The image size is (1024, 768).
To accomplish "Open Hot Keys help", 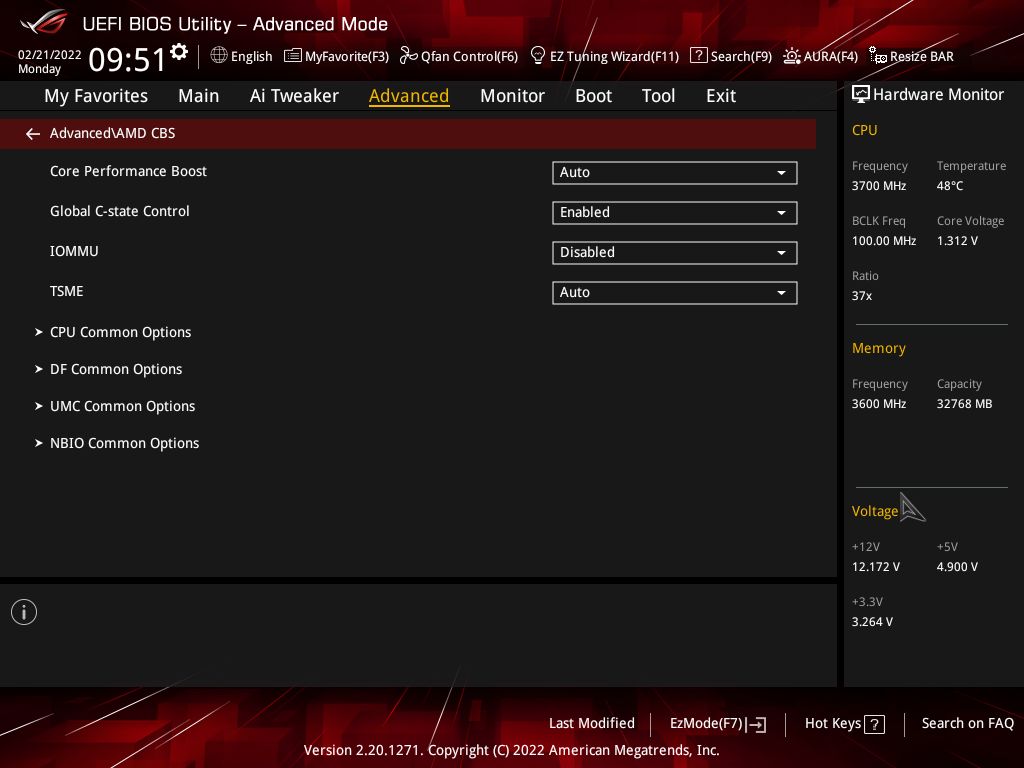I will 844,724.
